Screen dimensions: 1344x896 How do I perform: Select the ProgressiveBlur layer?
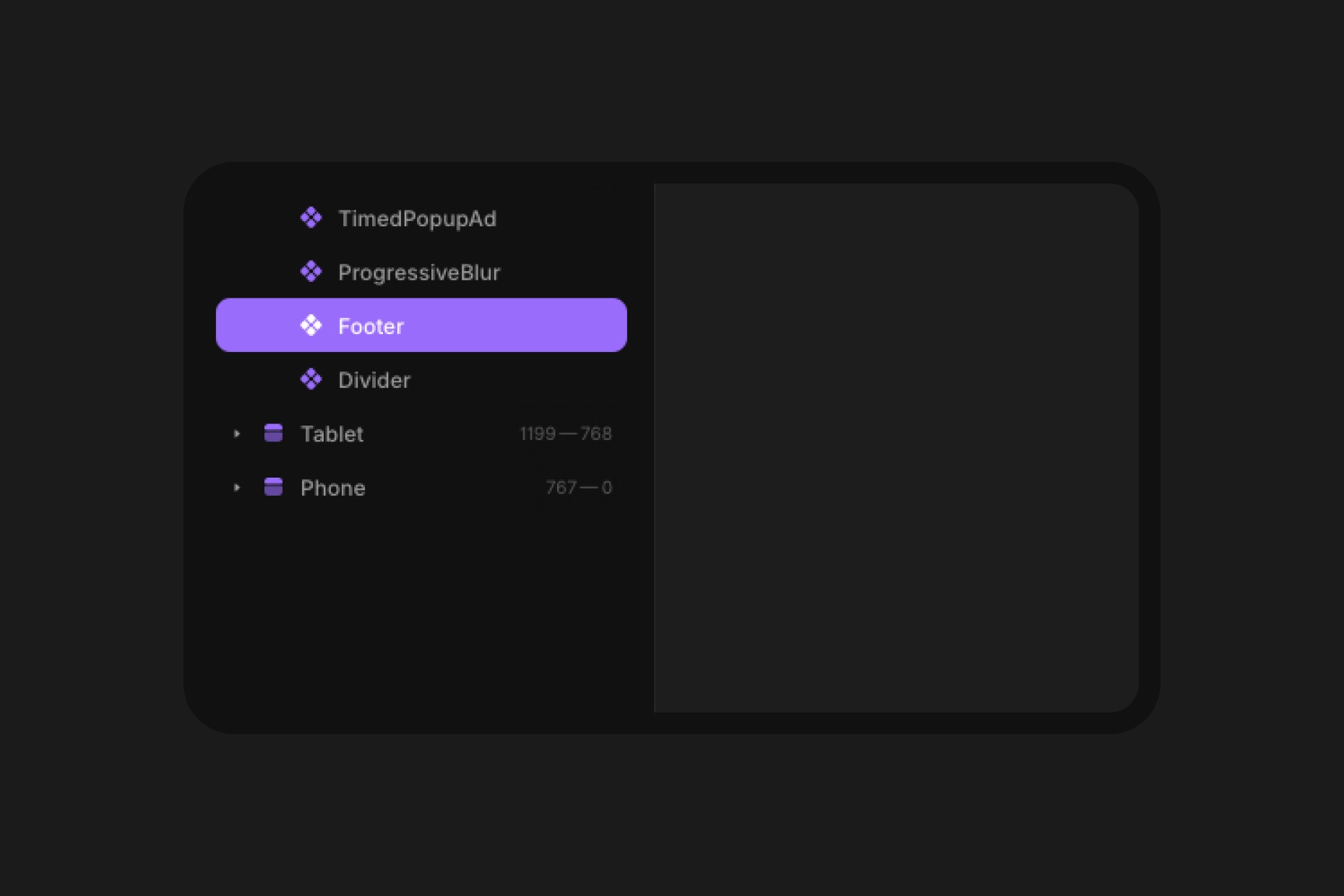click(x=420, y=272)
